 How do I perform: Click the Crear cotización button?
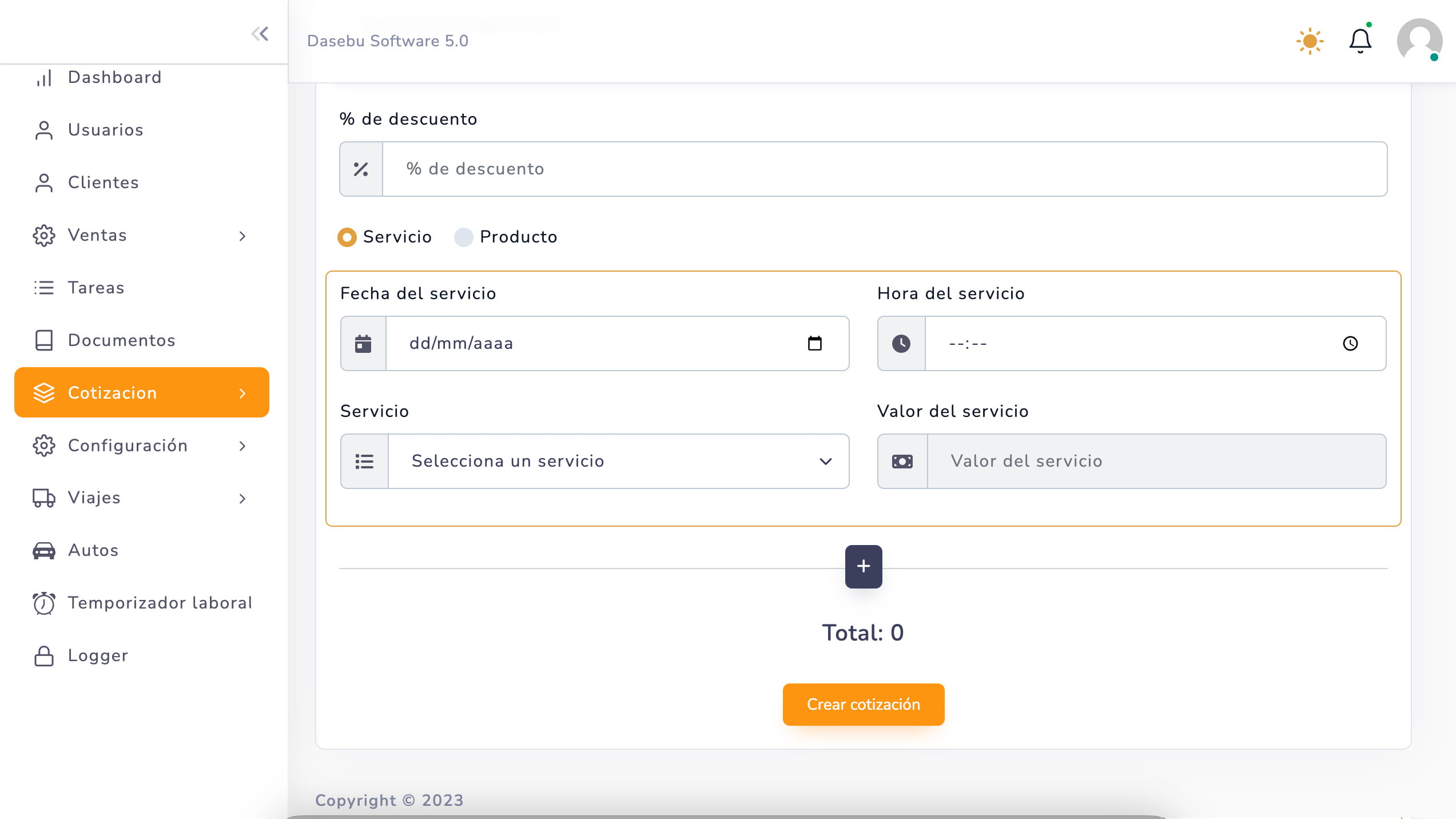(864, 705)
